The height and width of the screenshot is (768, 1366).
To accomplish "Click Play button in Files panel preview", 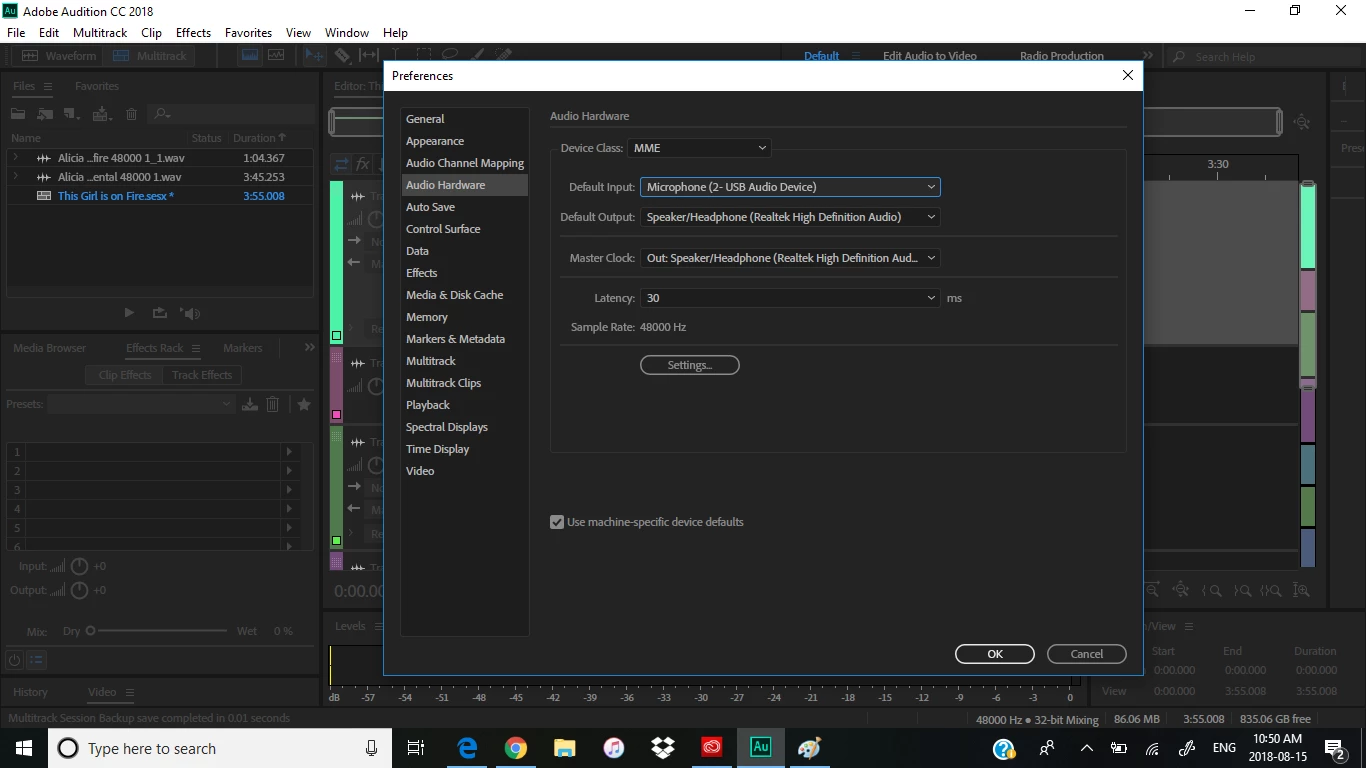I will (x=129, y=313).
